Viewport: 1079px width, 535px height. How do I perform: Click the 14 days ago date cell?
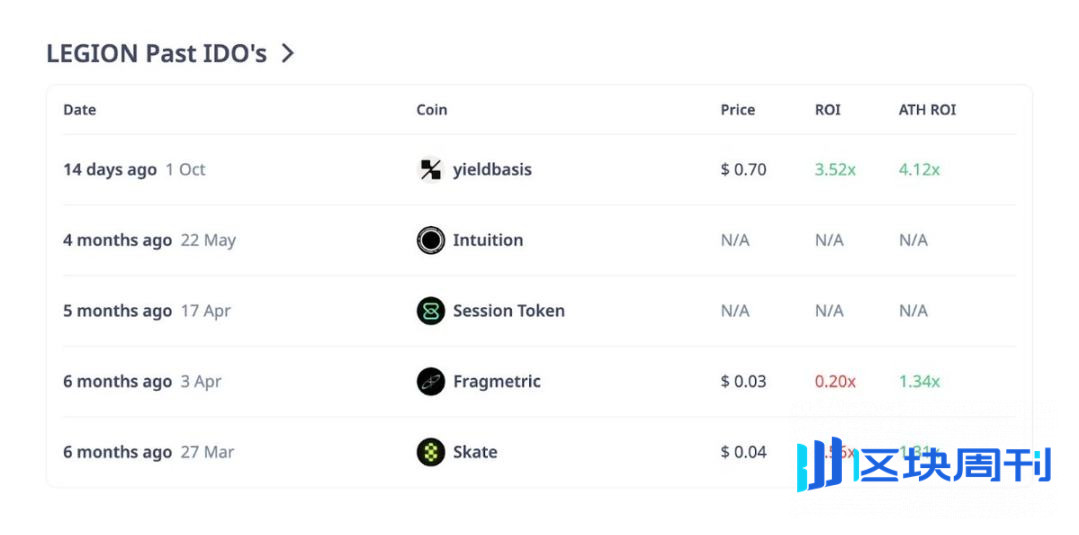pos(110,170)
